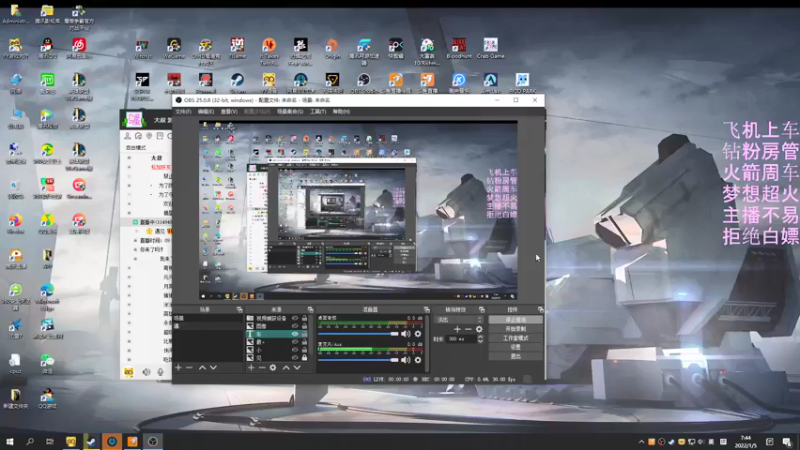The width and height of the screenshot is (800, 450).
Task: Click the Mixer panel vertical scrollbar
Action: click(427, 343)
